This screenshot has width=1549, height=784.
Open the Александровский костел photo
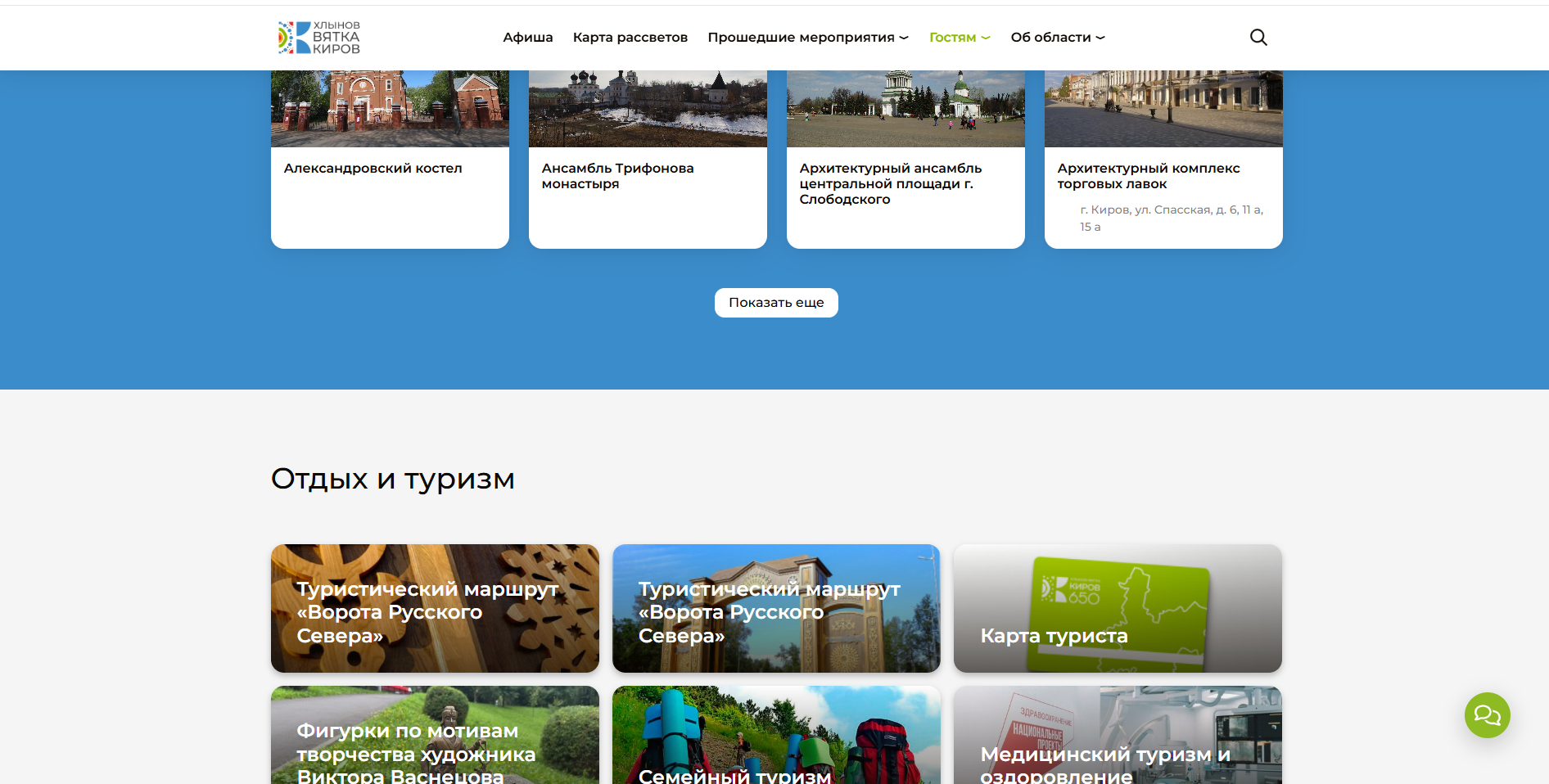point(390,109)
